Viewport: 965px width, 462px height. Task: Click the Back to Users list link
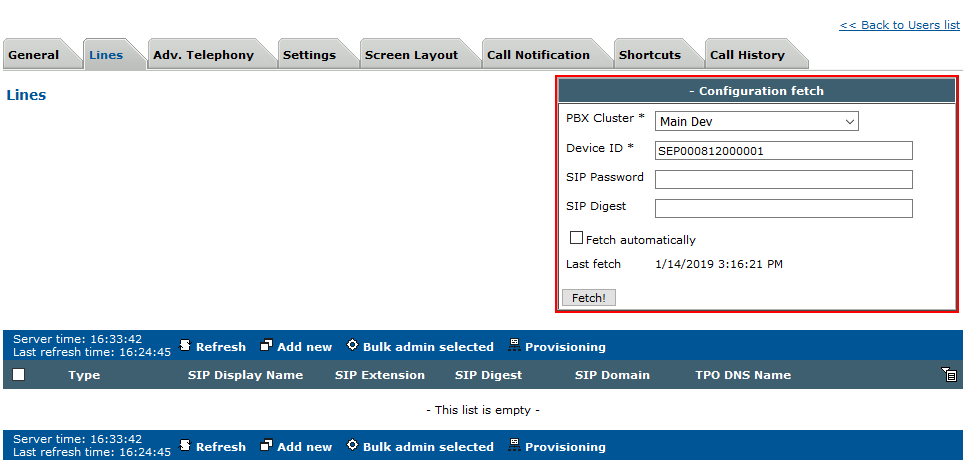click(x=899, y=25)
